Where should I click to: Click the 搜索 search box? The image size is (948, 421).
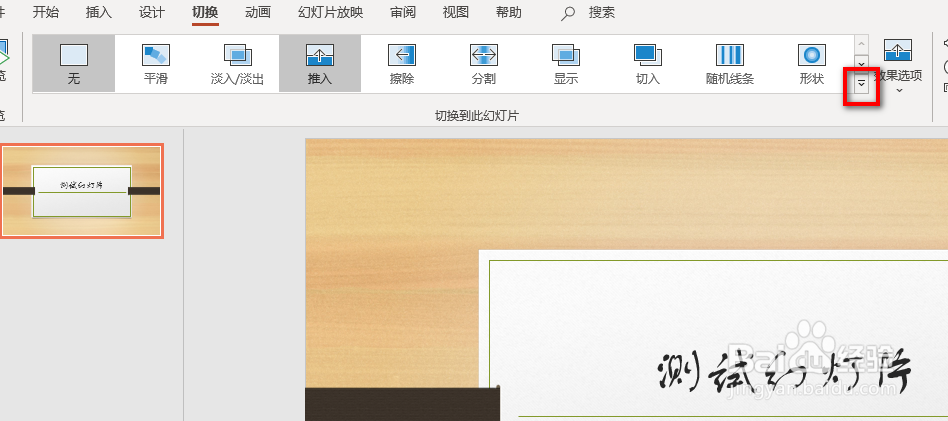[x=602, y=13]
